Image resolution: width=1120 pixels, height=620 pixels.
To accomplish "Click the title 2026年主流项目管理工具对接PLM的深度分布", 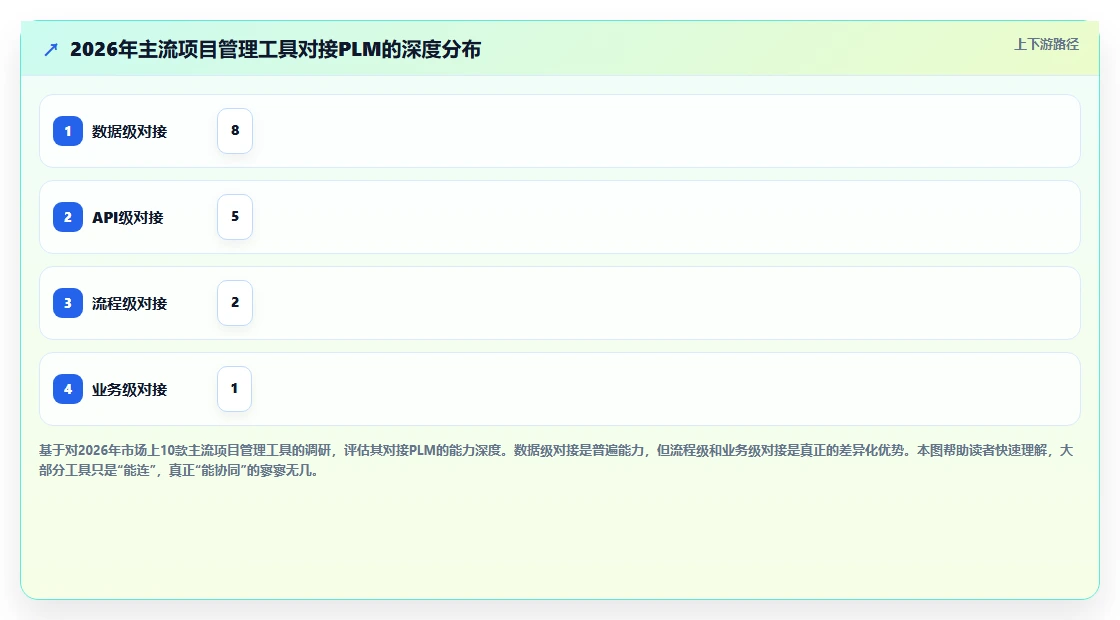I will [x=276, y=49].
